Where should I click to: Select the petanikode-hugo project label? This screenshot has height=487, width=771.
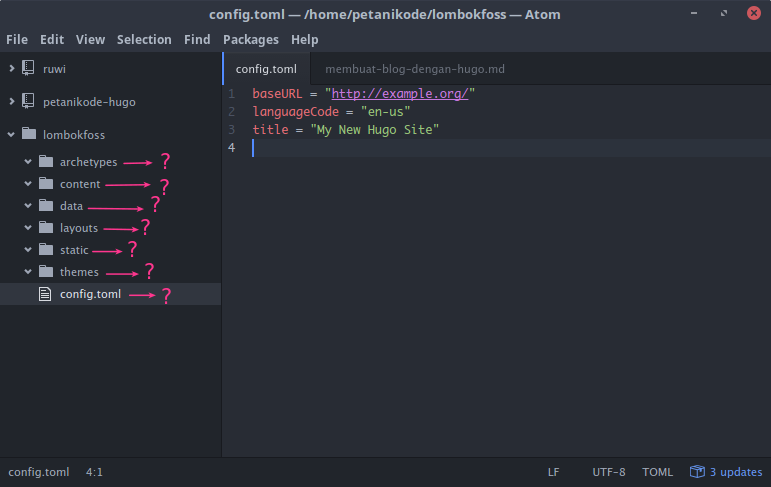coord(89,102)
